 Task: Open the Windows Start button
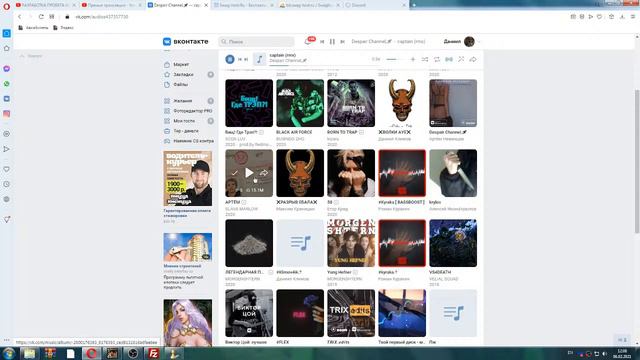click(9, 353)
